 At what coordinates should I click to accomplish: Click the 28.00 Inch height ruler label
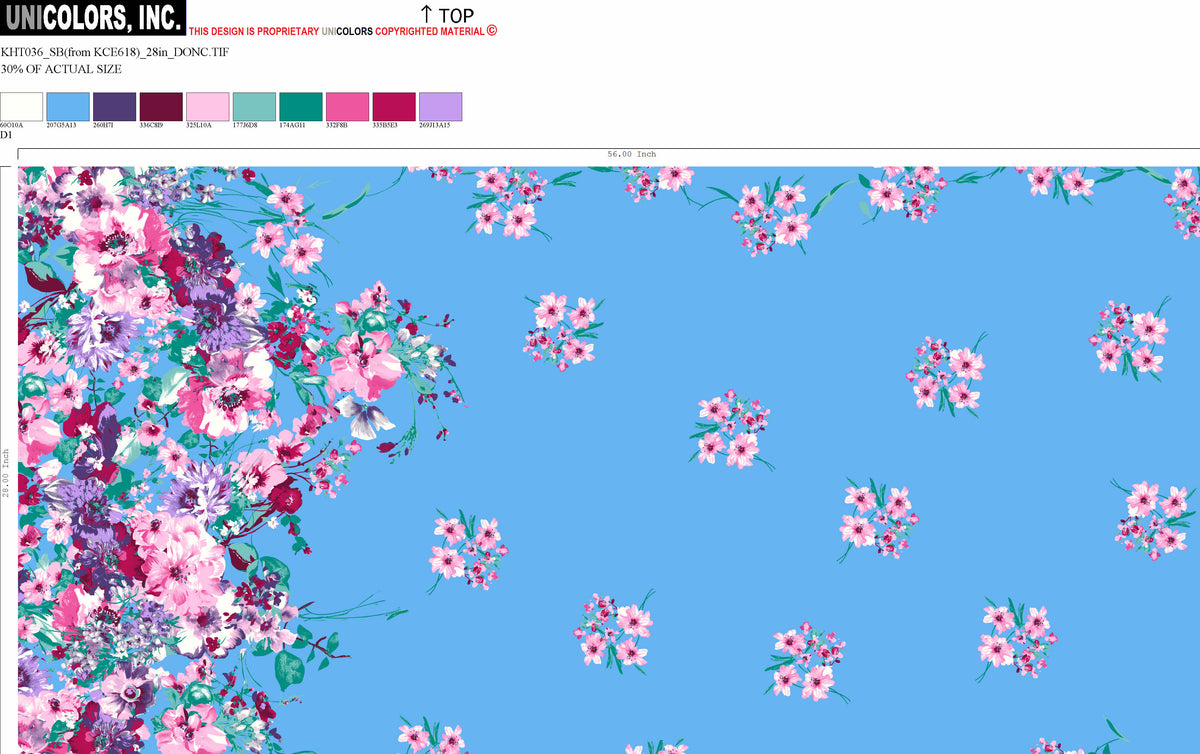6,473
